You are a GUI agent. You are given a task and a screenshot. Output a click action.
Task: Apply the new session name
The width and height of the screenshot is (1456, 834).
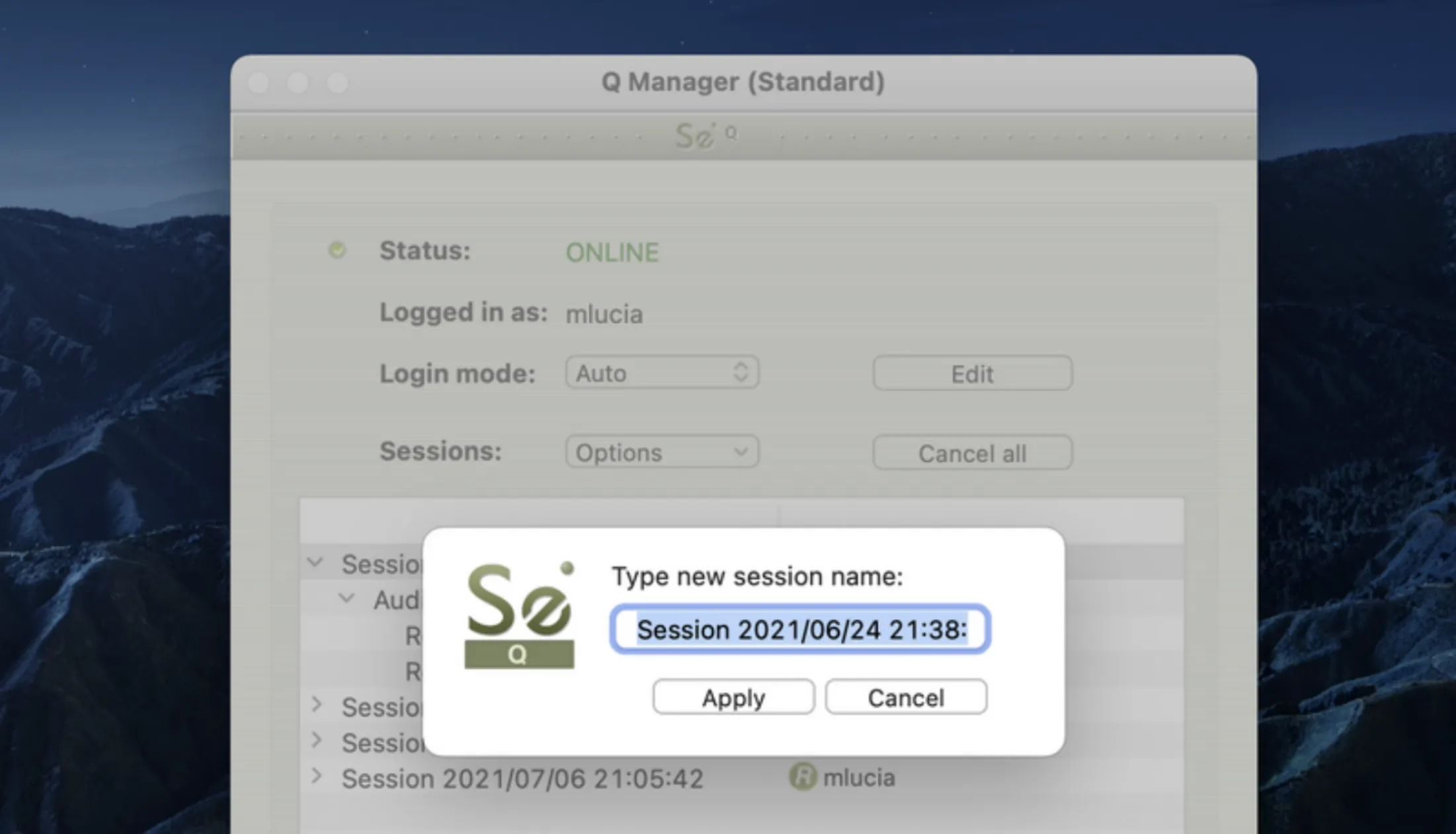coord(733,697)
